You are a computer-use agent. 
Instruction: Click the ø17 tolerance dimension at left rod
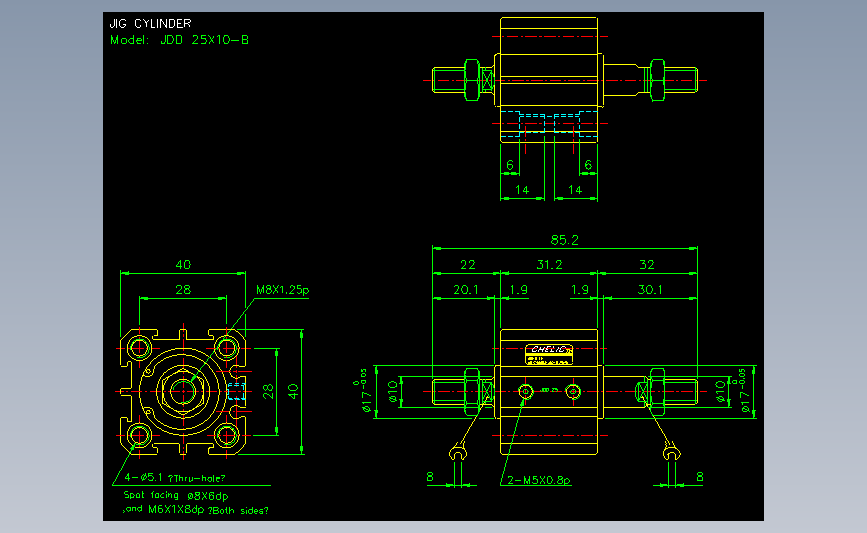pyautogui.click(x=363, y=391)
